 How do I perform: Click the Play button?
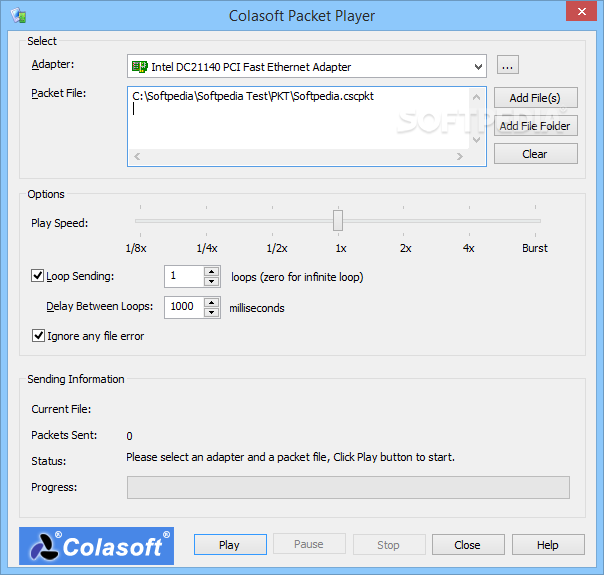pyautogui.click(x=230, y=545)
